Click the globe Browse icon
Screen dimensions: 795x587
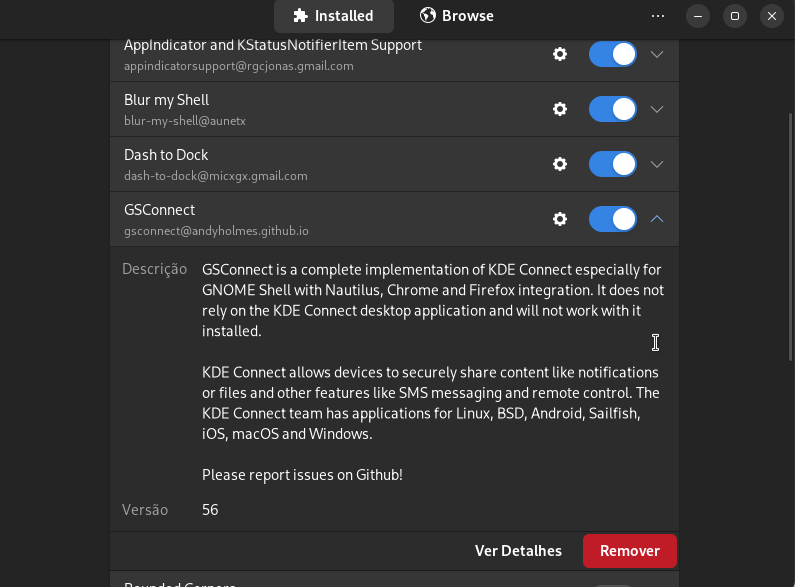coord(427,15)
